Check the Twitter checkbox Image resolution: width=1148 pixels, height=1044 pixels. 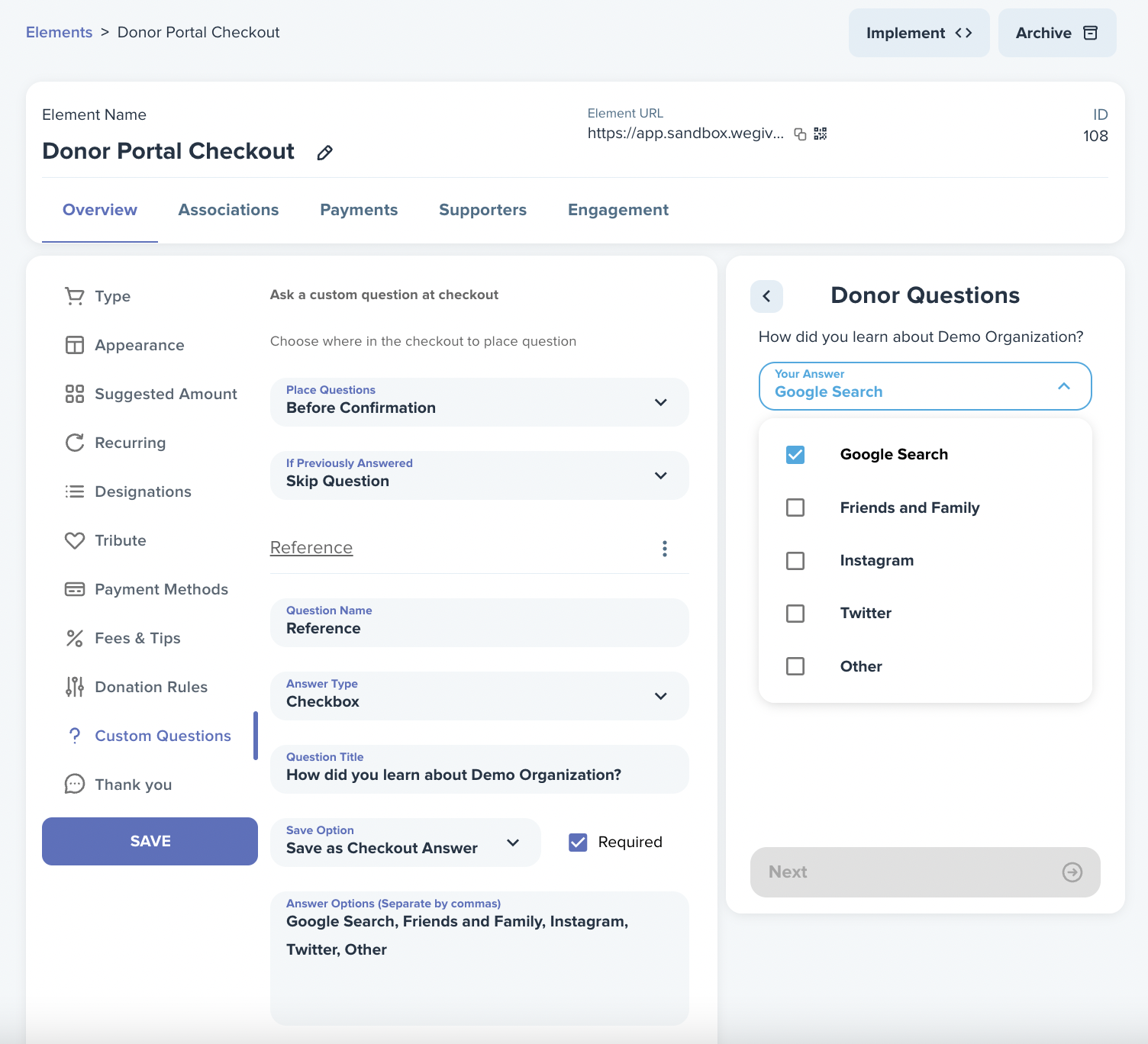click(795, 614)
